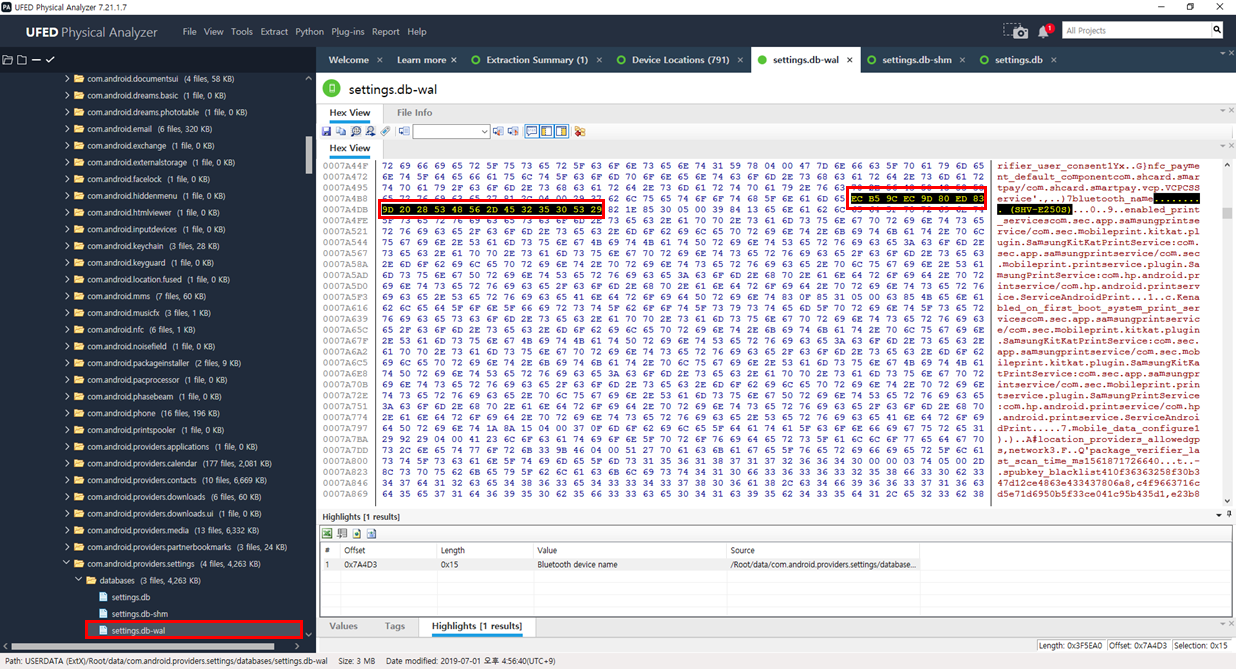The image size is (1236, 669).
Task: Open the hex toolbar combo box dropdown
Action: coord(484,131)
